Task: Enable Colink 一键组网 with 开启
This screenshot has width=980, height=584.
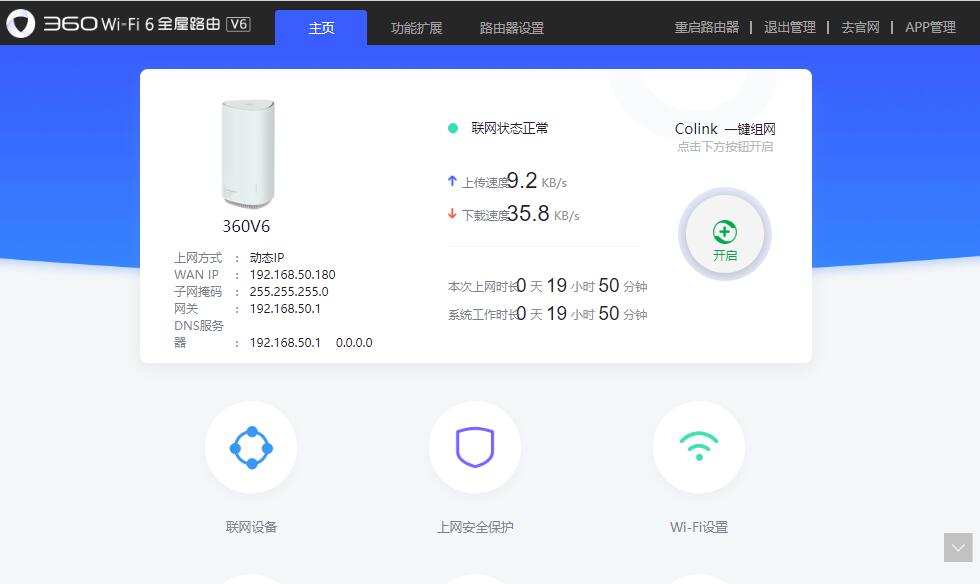Action: (x=723, y=234)
